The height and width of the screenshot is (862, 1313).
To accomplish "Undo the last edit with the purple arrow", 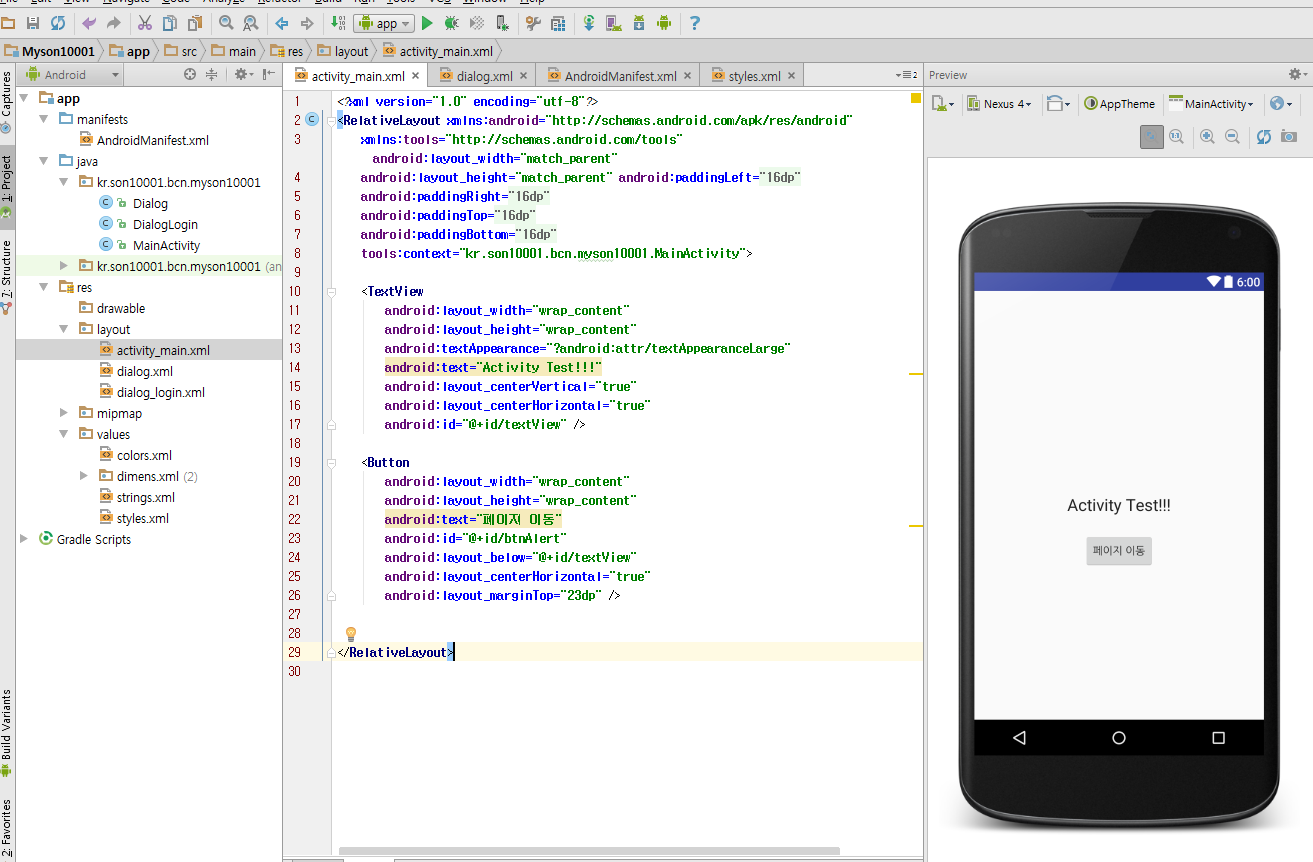I will (90, 23).
